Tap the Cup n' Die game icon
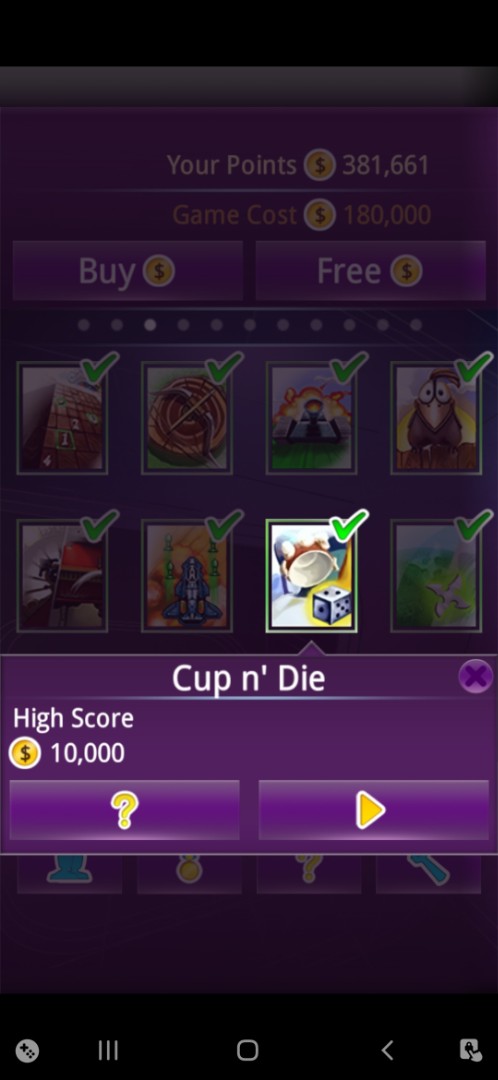The height and width of the screenshot is (1080, 498). [311, 576]
